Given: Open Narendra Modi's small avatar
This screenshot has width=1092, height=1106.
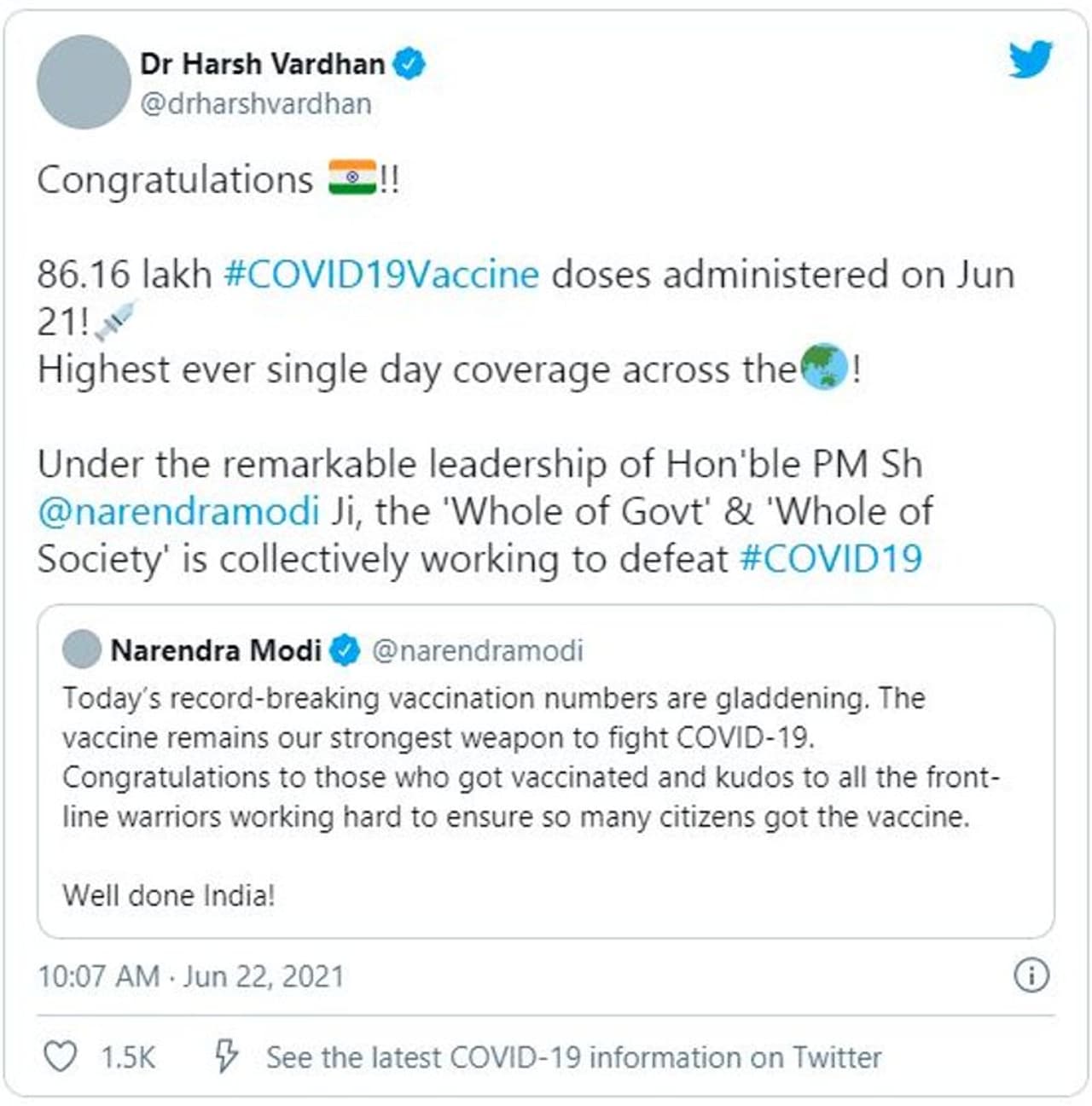Looking at the screenshot, I should (82, 649).
